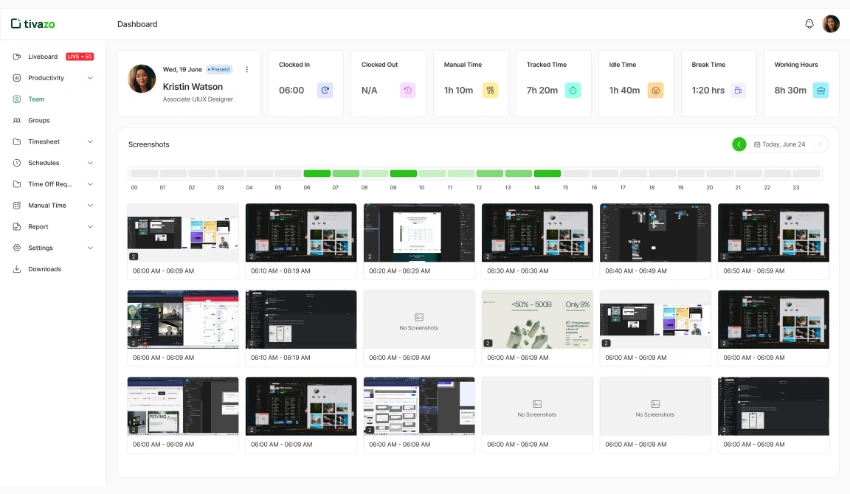
Task: Select Groups in the sidebar
Action: (x=39, y=120)
